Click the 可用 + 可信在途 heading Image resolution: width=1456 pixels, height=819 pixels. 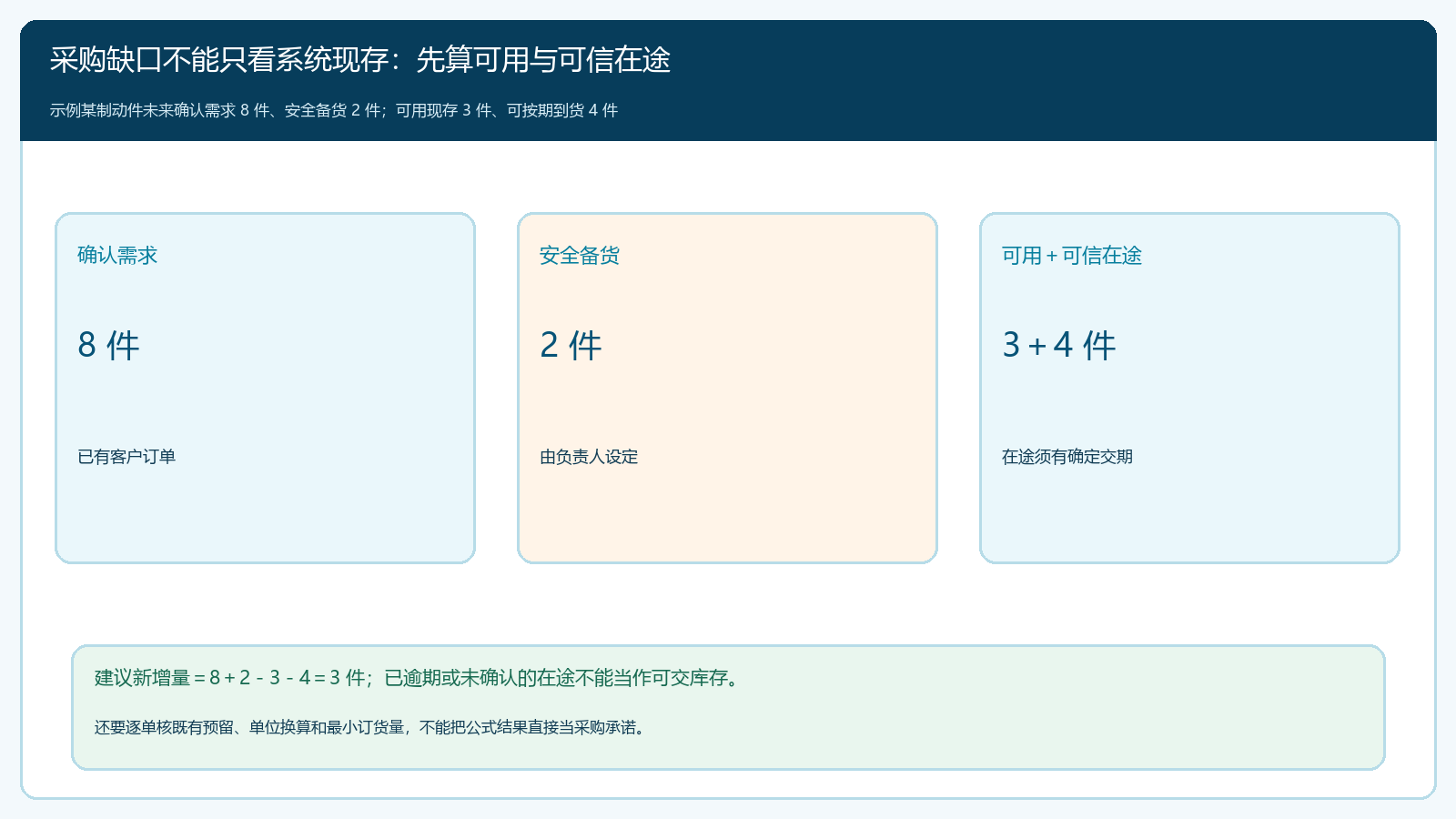[x=1072, y=256]
